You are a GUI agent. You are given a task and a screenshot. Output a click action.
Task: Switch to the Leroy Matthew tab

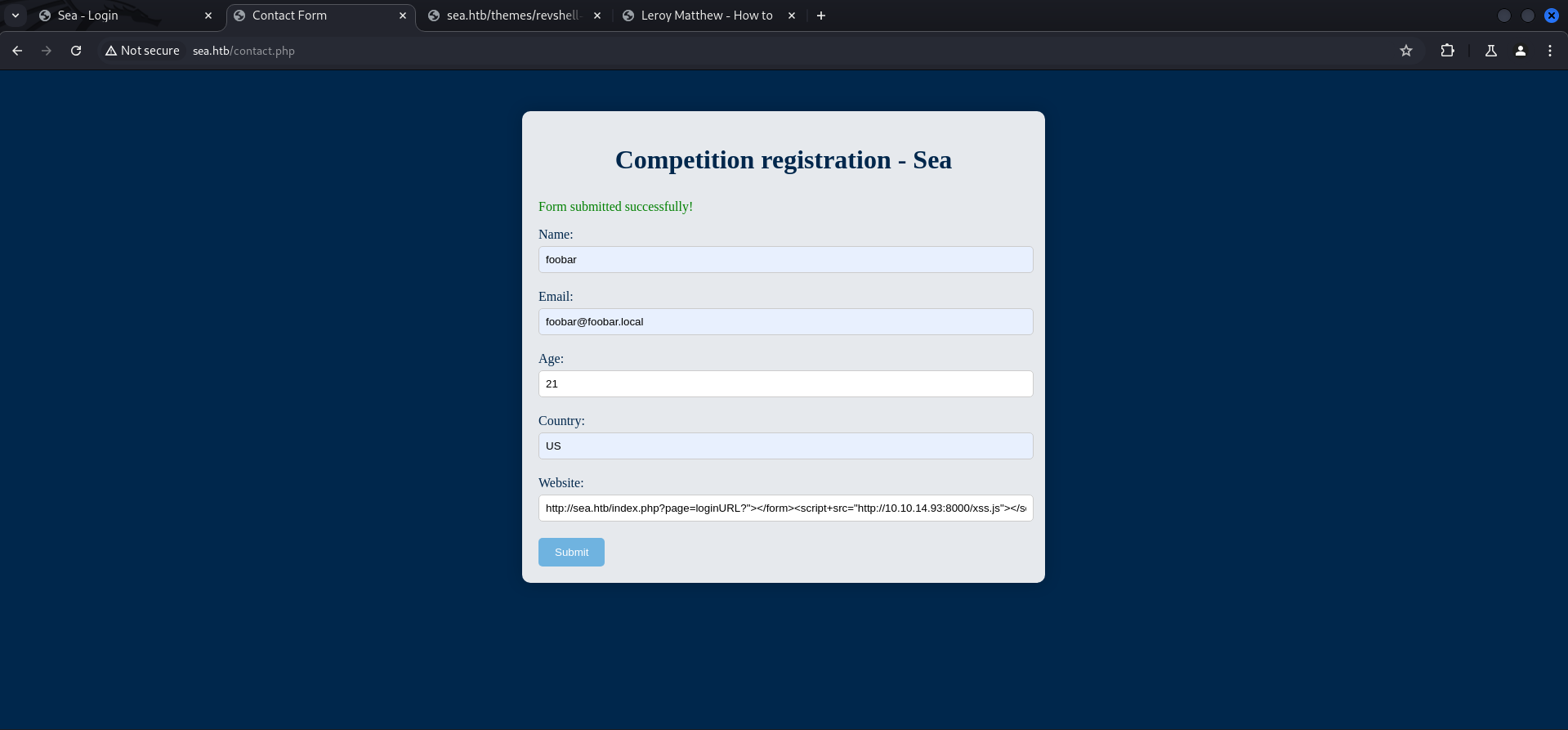(x=706, y=16)
